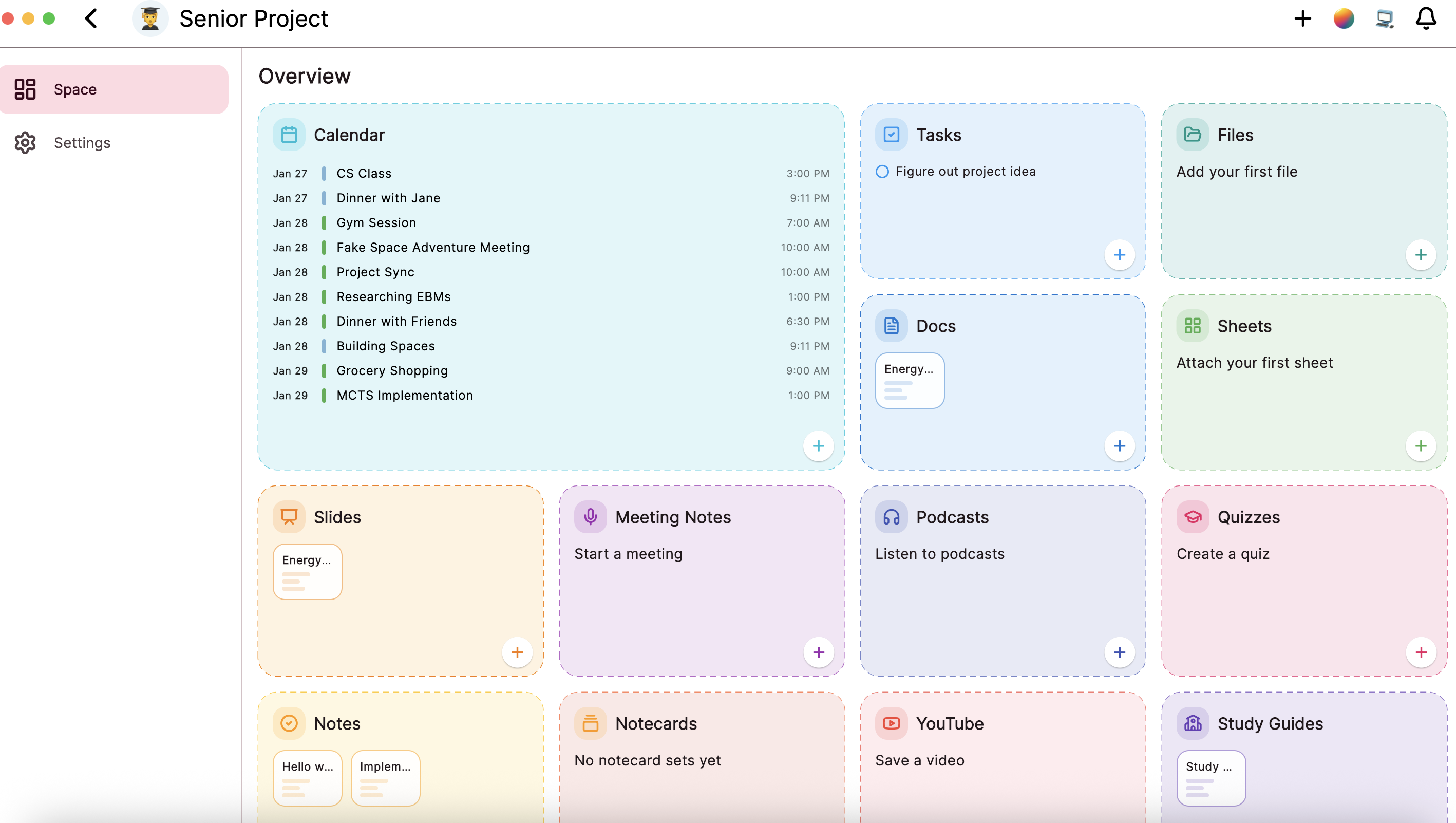Click the Meeting Notes microphone icon

pos(591,516)
